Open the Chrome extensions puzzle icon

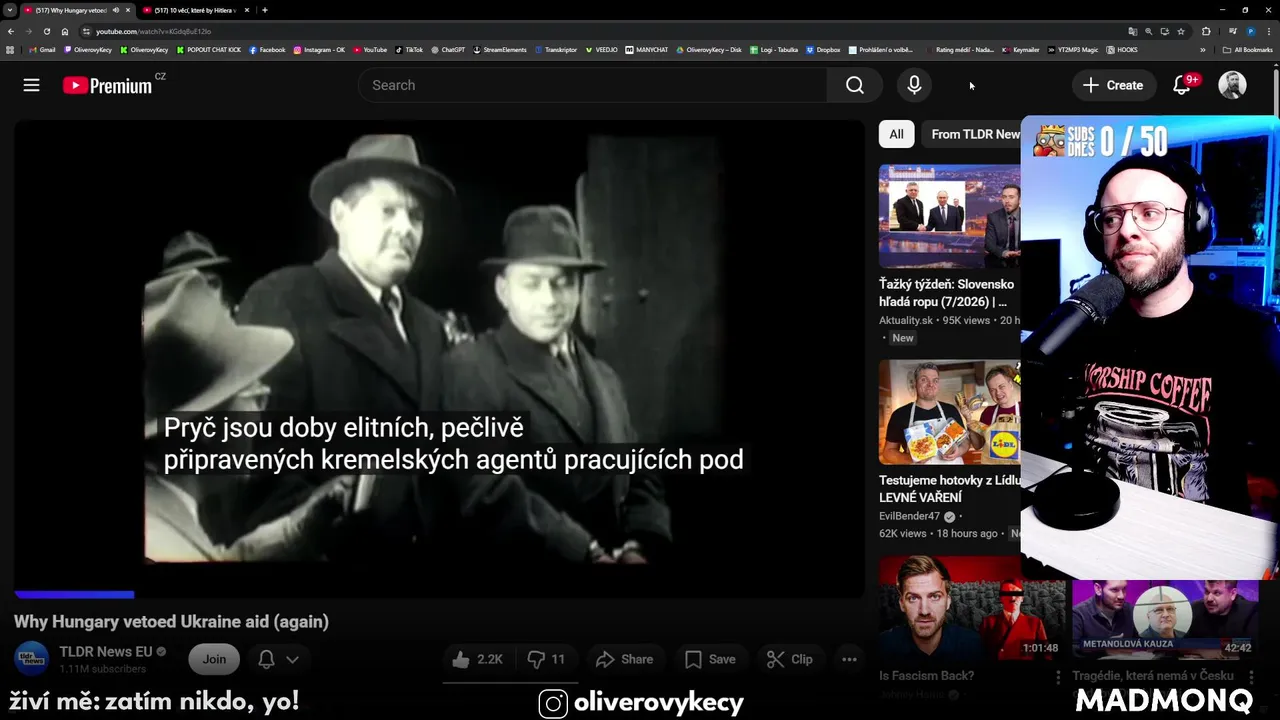[x=1206, y=31]
